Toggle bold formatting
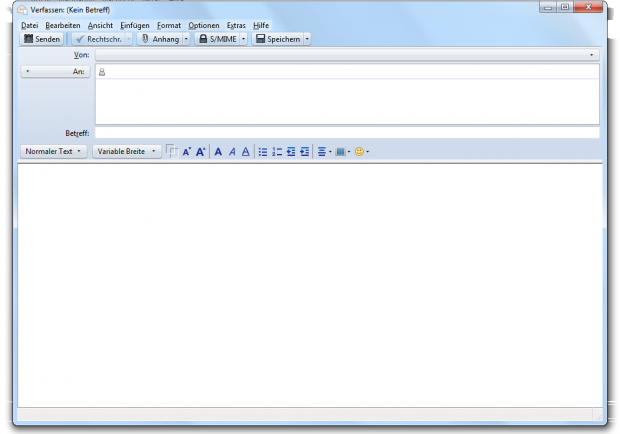The image size is (620, 434). (218, 151)
